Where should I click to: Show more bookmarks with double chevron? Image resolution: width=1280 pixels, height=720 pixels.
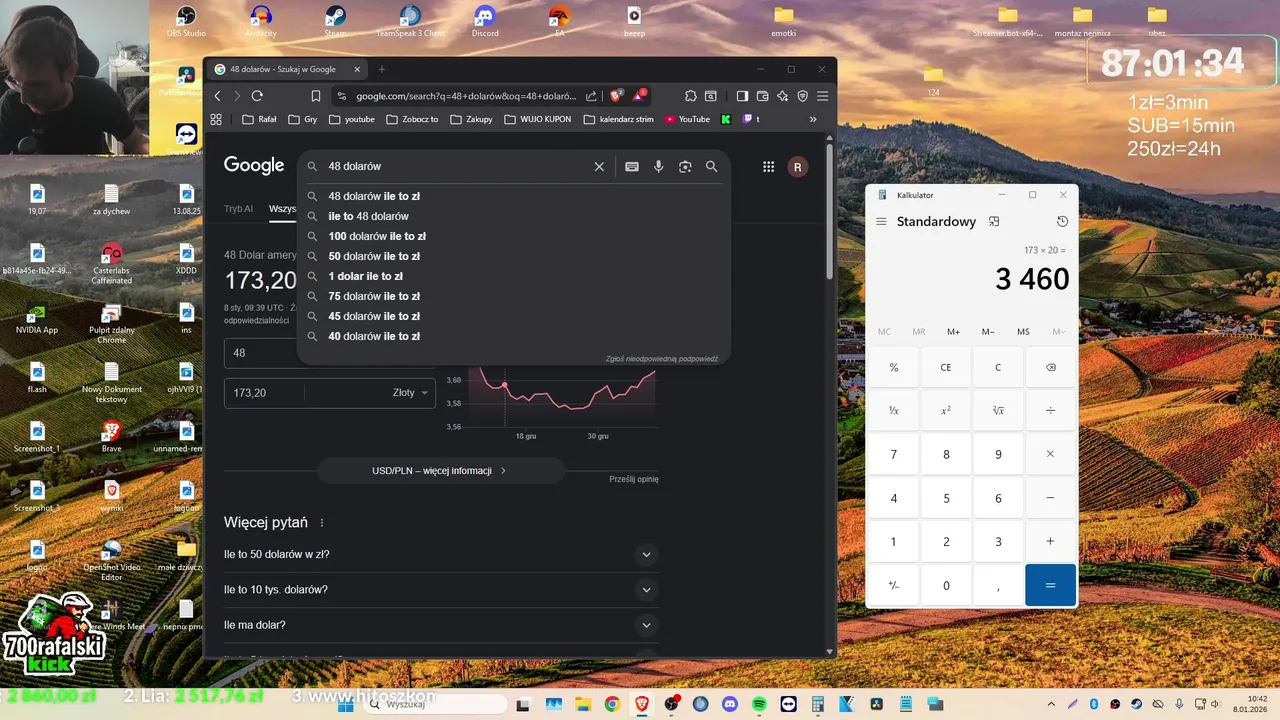[813, 119]
